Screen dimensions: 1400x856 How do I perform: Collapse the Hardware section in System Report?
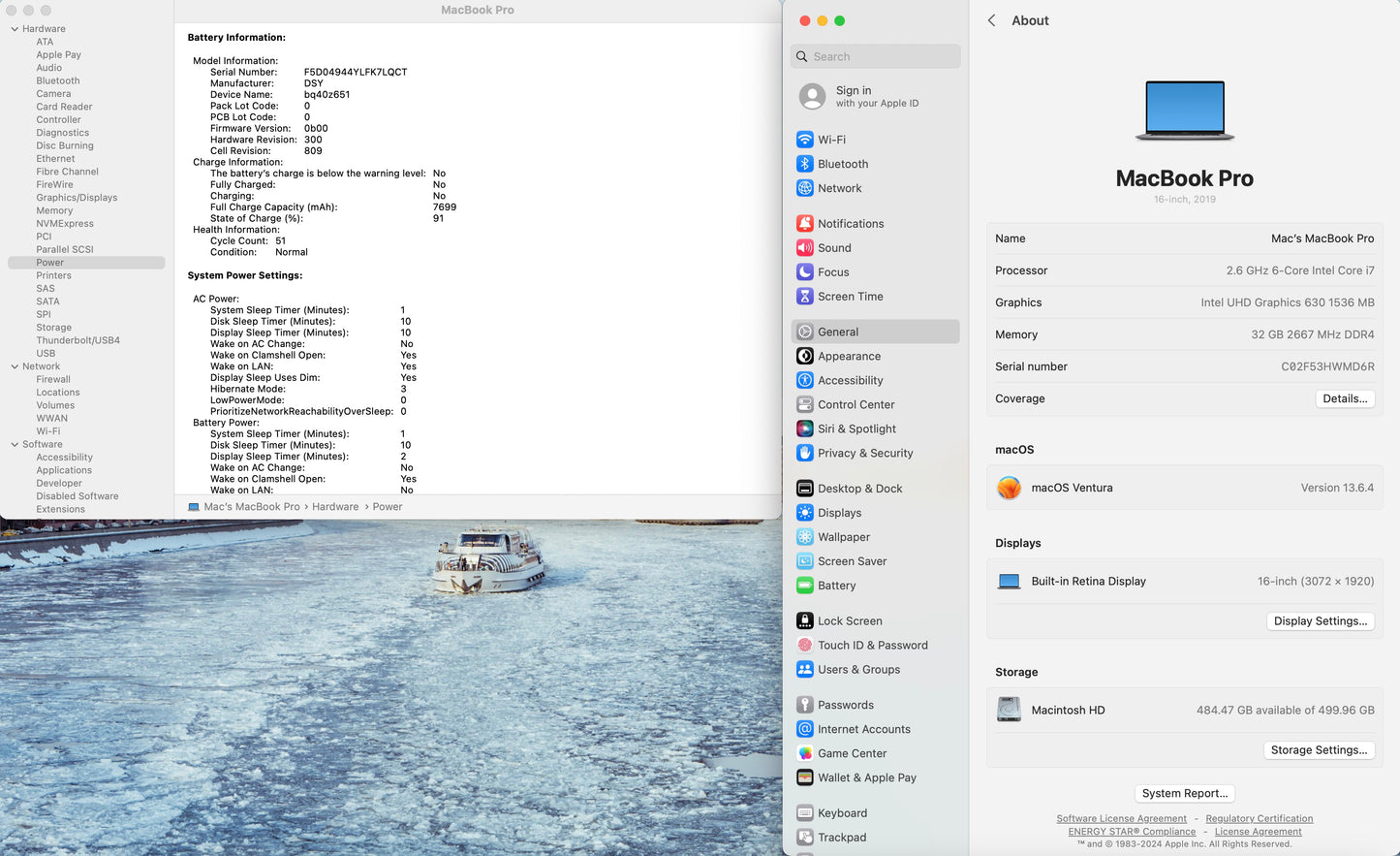click(15, 29)
